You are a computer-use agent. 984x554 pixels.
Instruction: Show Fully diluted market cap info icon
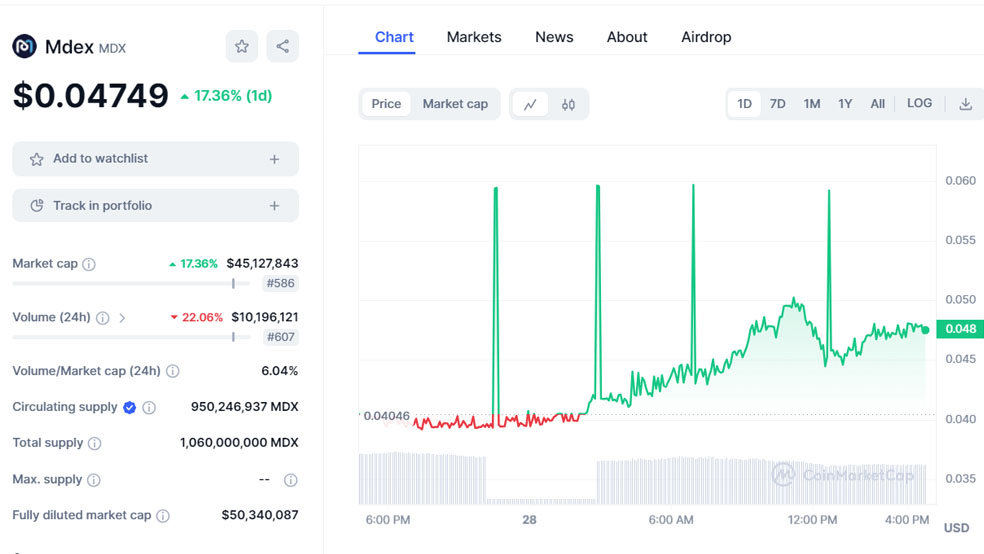(x=163, y=516)
